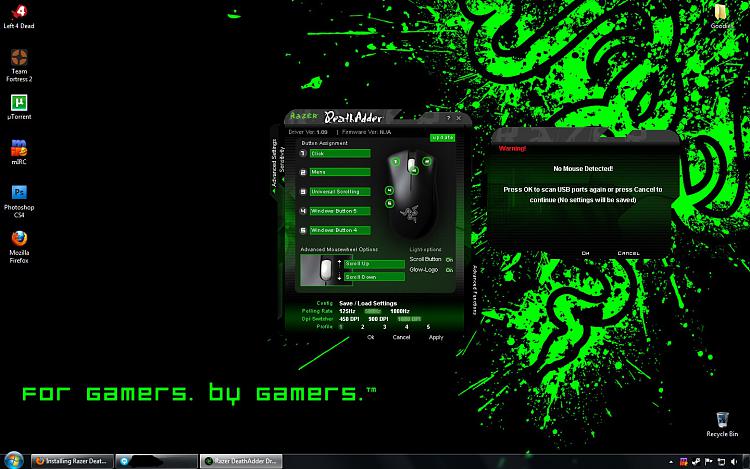Click the mousewheel preview image
This screenshot has width=750, height=469.
(x=326, y=270)
